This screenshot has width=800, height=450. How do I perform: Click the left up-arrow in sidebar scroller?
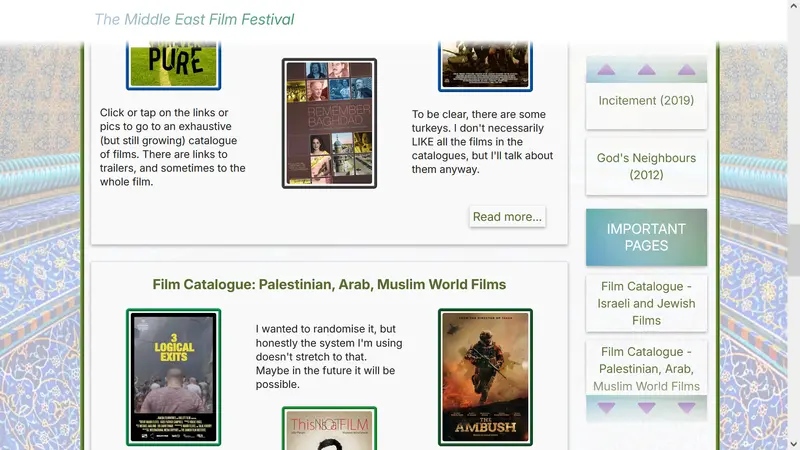pyautogui.click(x=606, y=70)
